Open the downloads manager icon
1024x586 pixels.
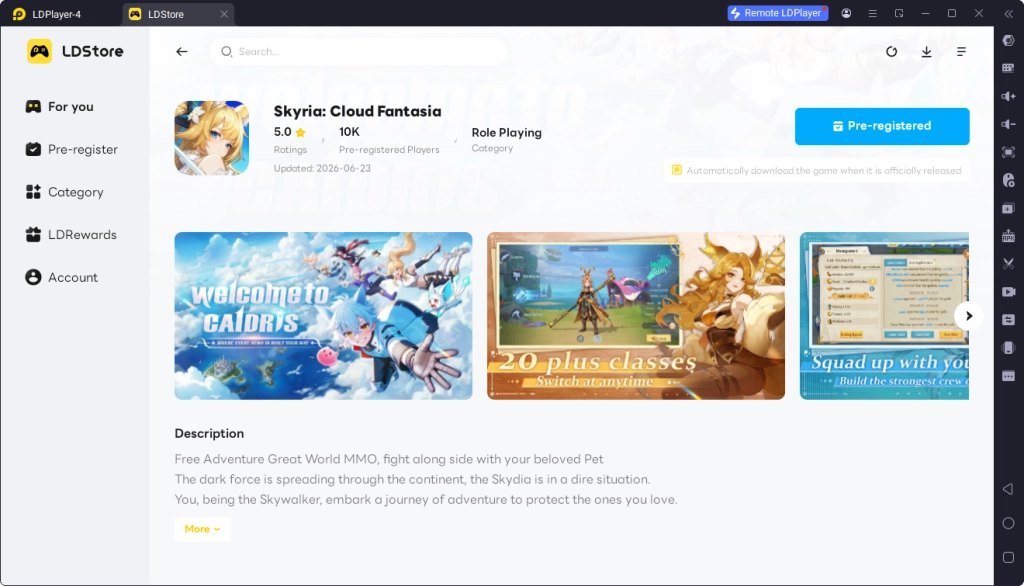click(926, 52)
